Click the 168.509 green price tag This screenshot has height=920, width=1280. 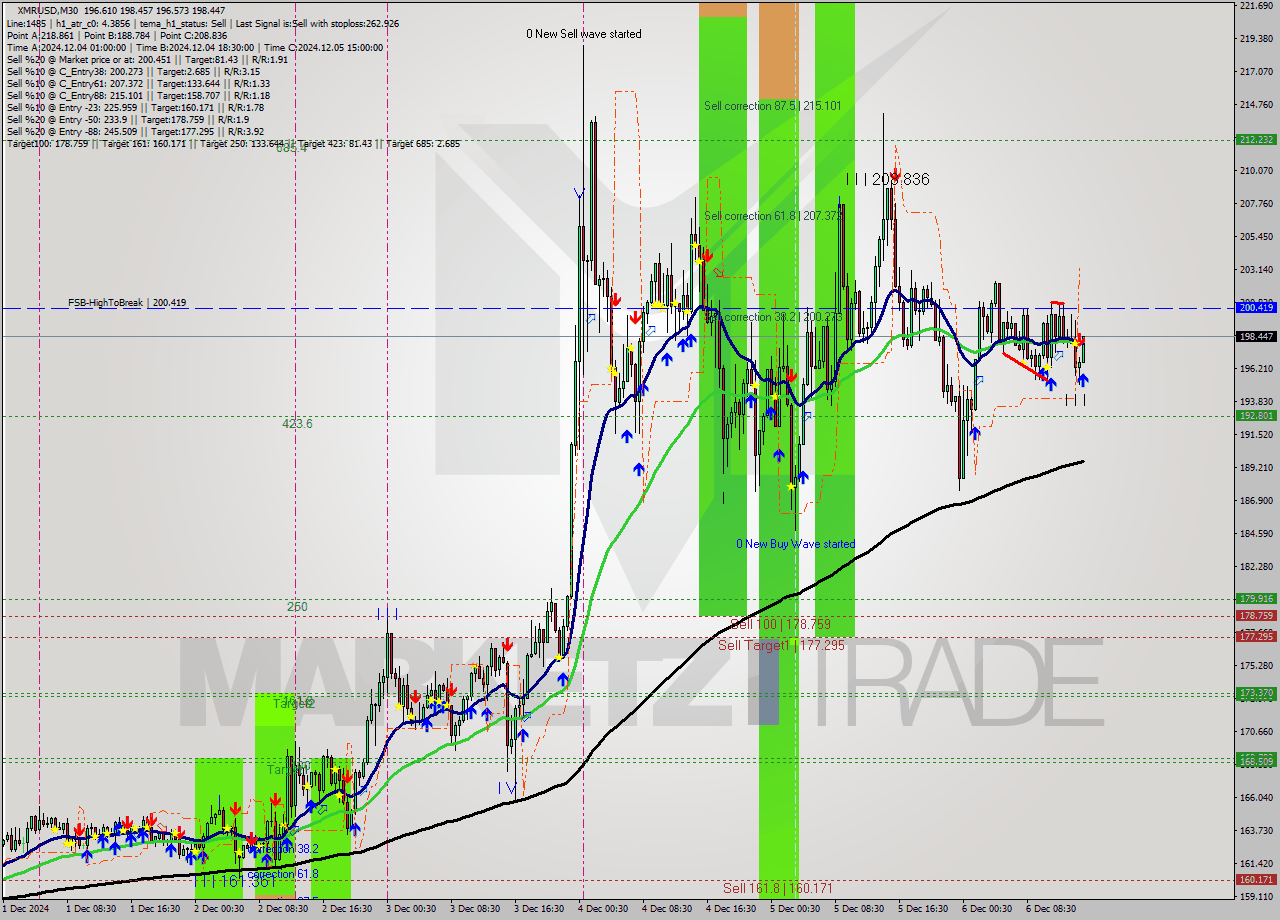point(1256,762)
